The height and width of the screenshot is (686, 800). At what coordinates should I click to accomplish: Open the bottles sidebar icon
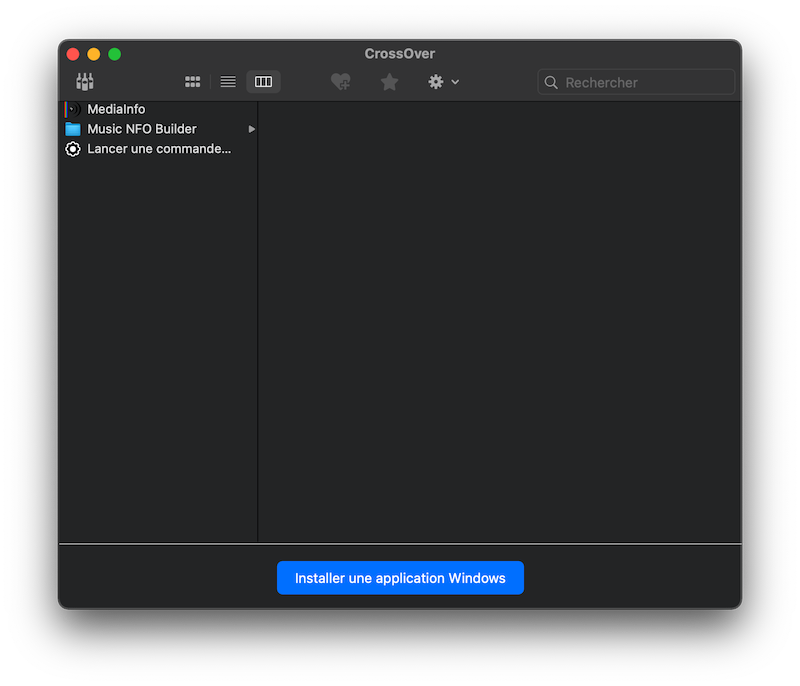[85, 82]
